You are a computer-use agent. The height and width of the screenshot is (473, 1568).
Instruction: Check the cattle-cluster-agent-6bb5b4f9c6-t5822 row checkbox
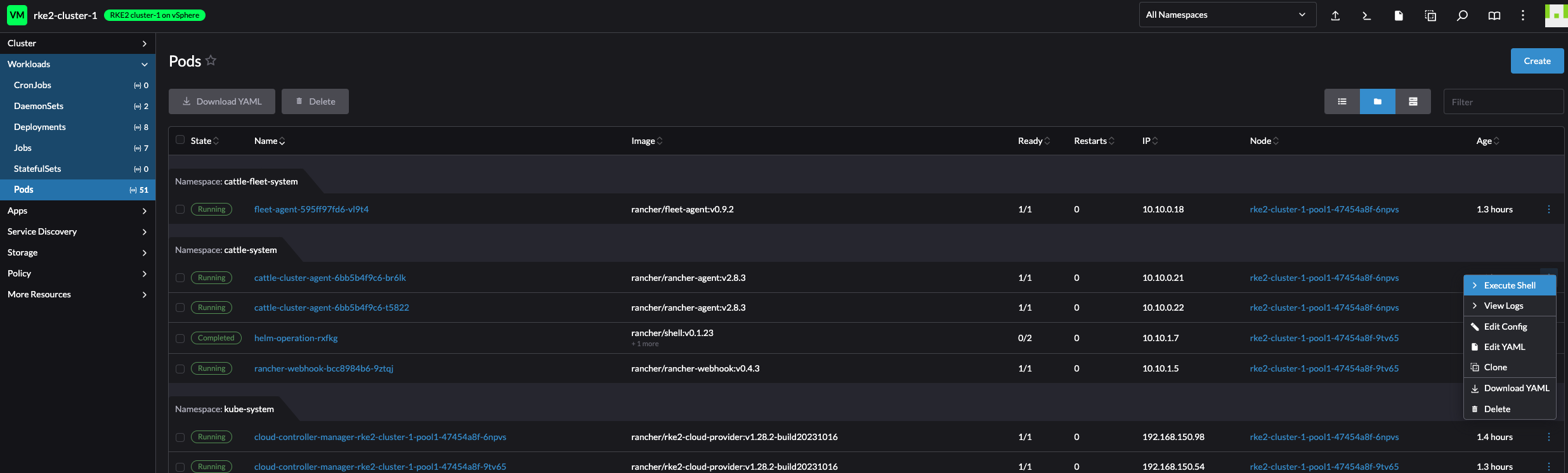180,308
